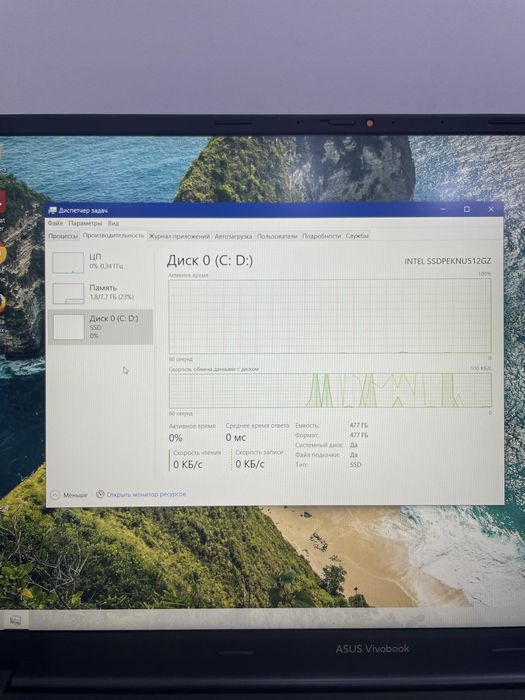525x700 pixels.
Task: Click the Диск 0 (C: D:) heading
Action: tap(210, 261)
